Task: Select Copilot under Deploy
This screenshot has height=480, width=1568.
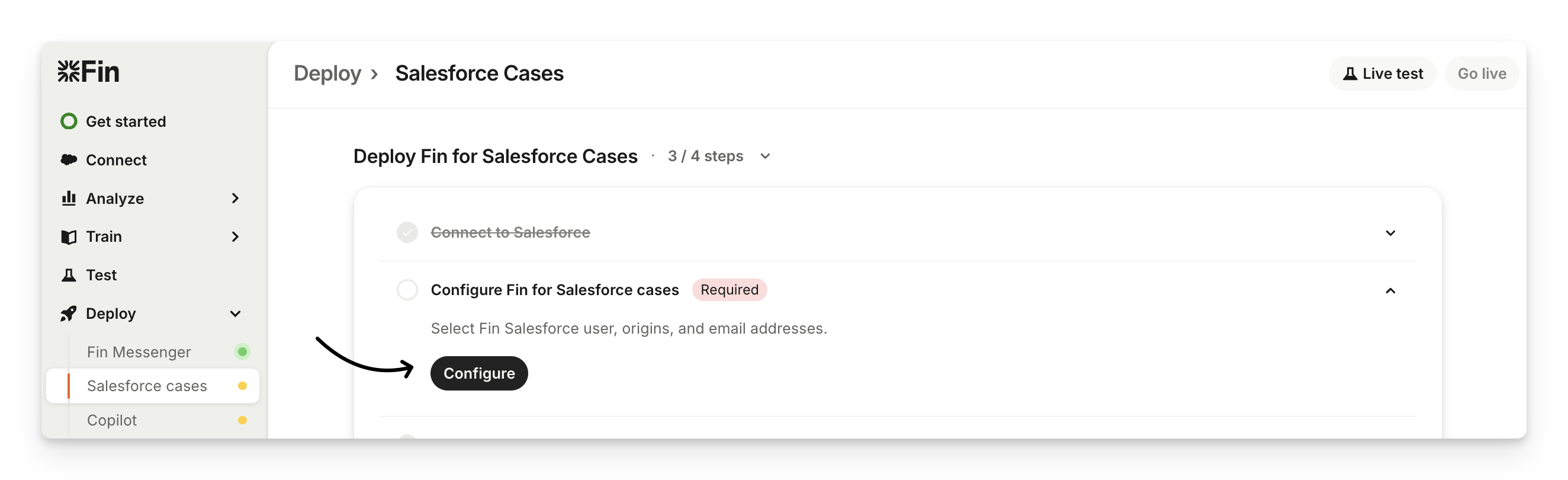Action: (x=112, y=420)
